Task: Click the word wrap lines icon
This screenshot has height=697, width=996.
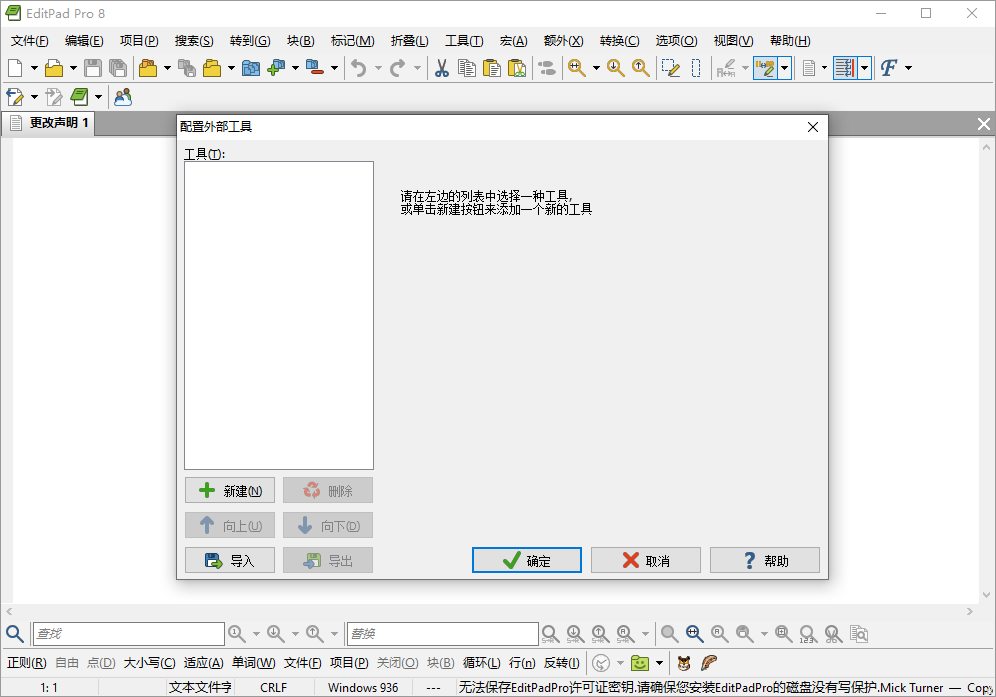Action: pyautogui.click(x=845, y=68)
